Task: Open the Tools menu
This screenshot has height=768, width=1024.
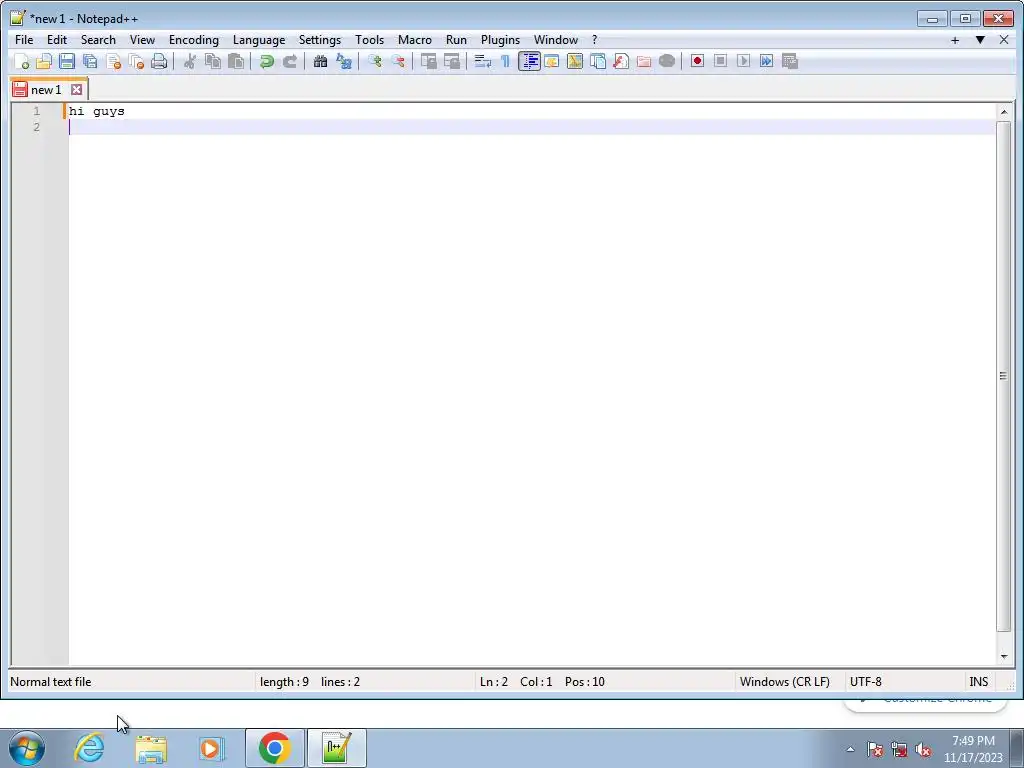Action: (x=369, y=40)
